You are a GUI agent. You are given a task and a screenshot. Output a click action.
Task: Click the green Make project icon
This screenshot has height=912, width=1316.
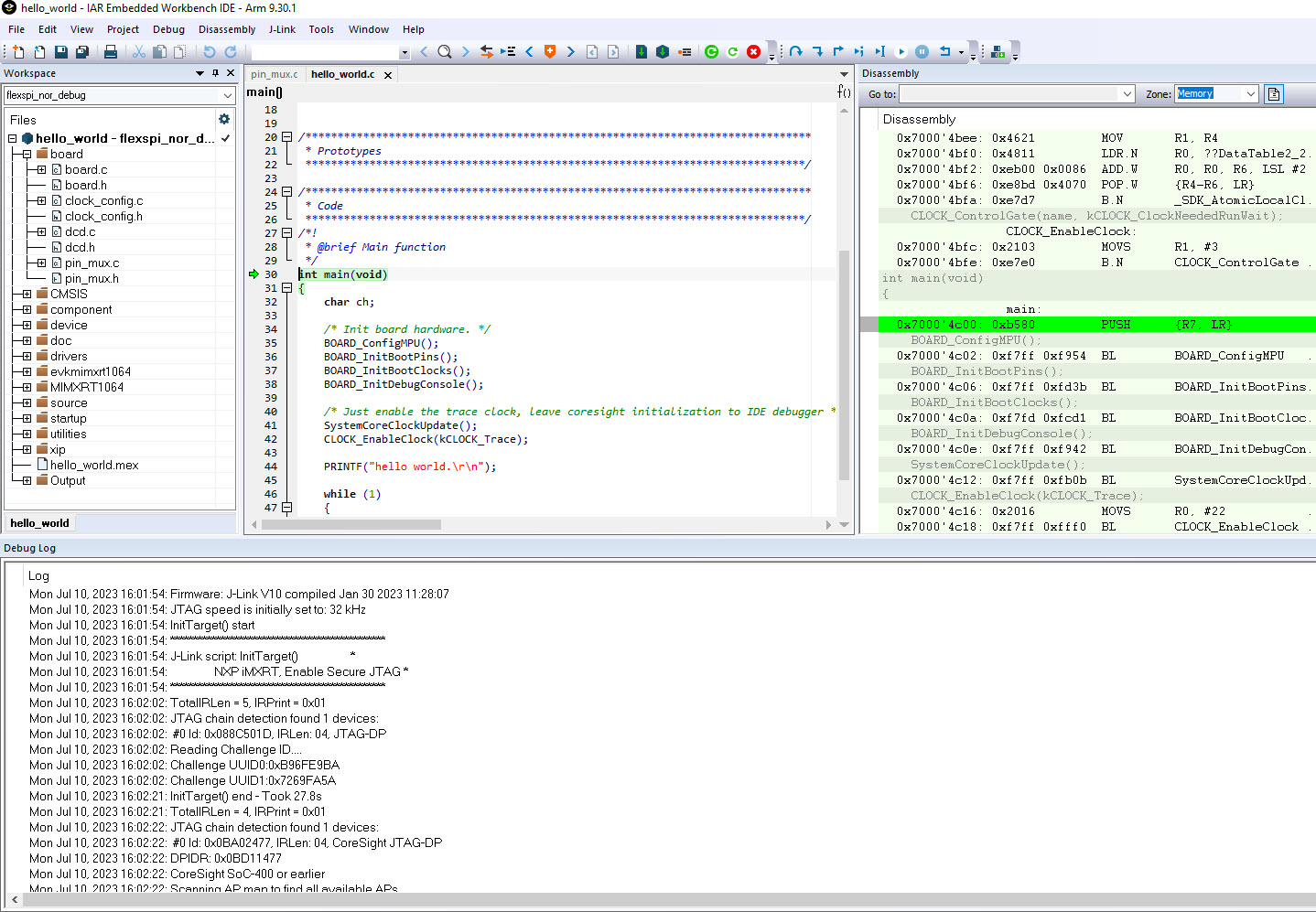(712, 52)
